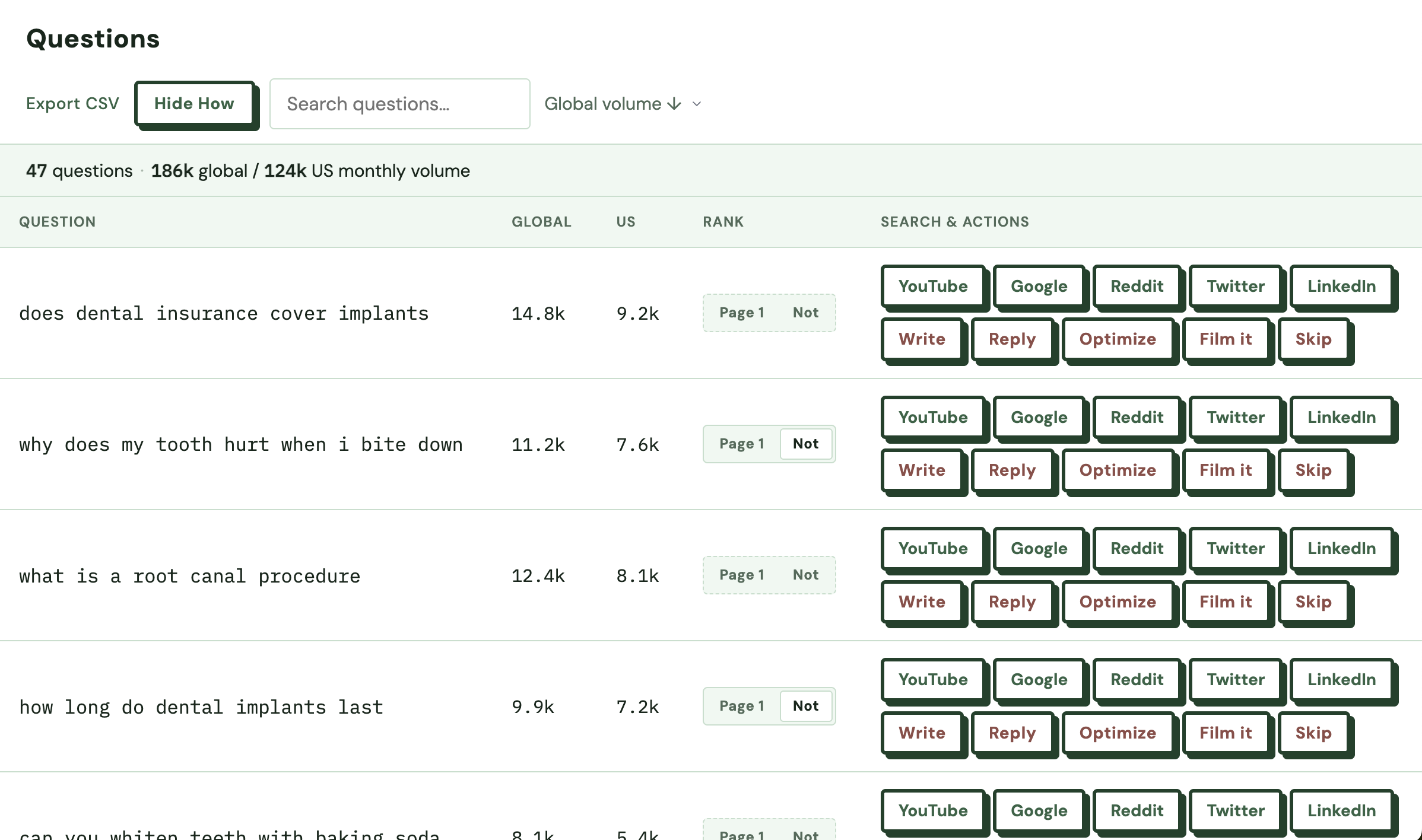
Task: Search Google for 'how long do dental implants last'
Action: coord(1039,679)
